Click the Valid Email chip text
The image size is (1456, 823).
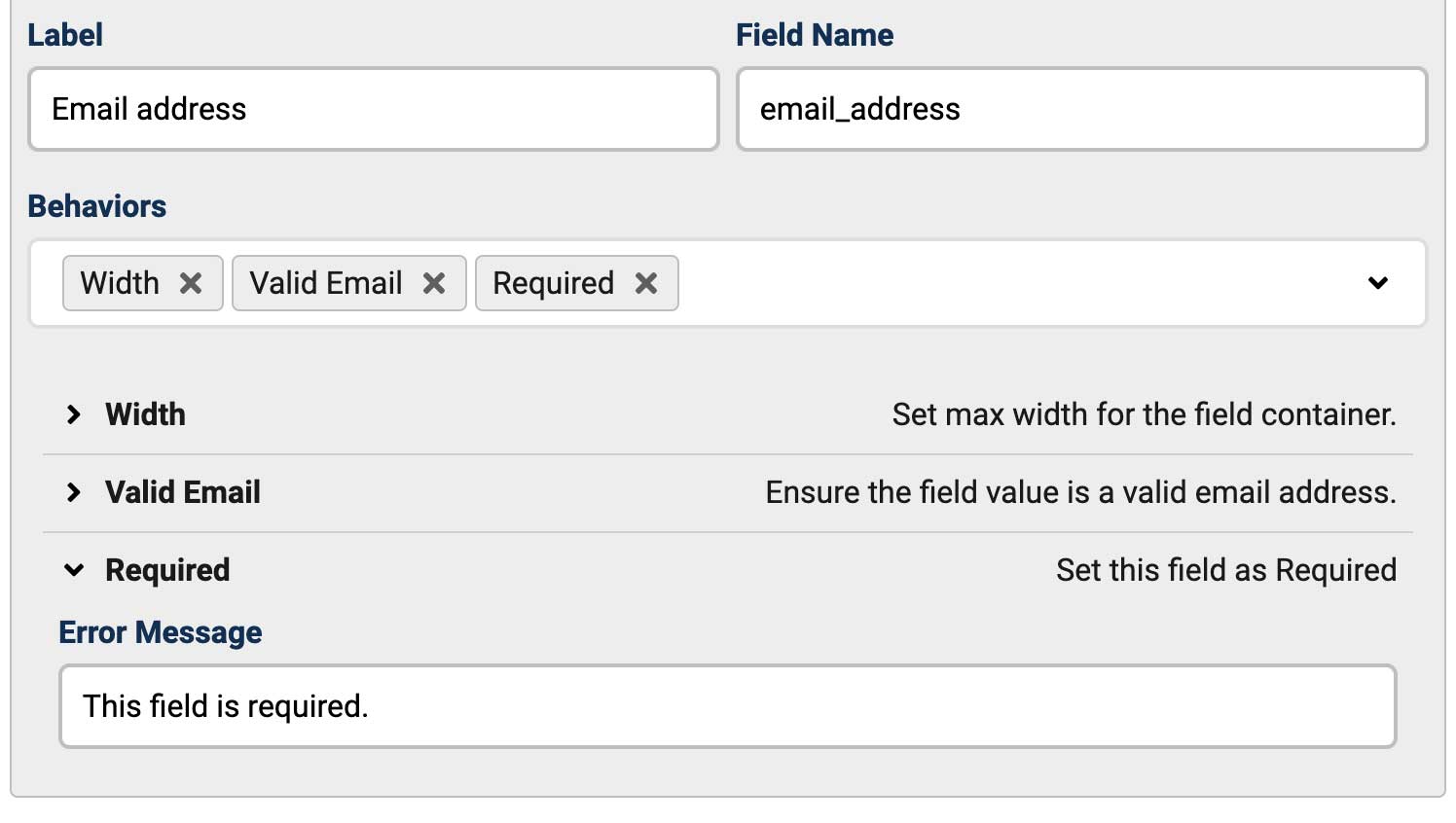click(x=326, y=283)
